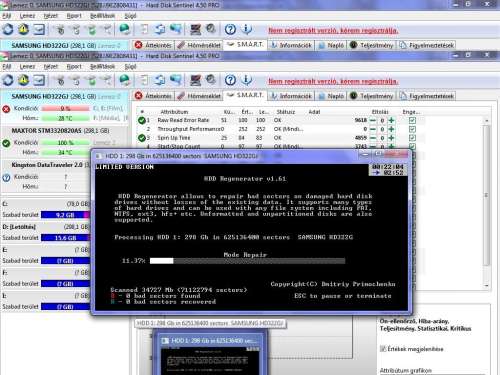
Task: Click the green check icon for Raw Read Error Rate
Action: click(142, 120)
